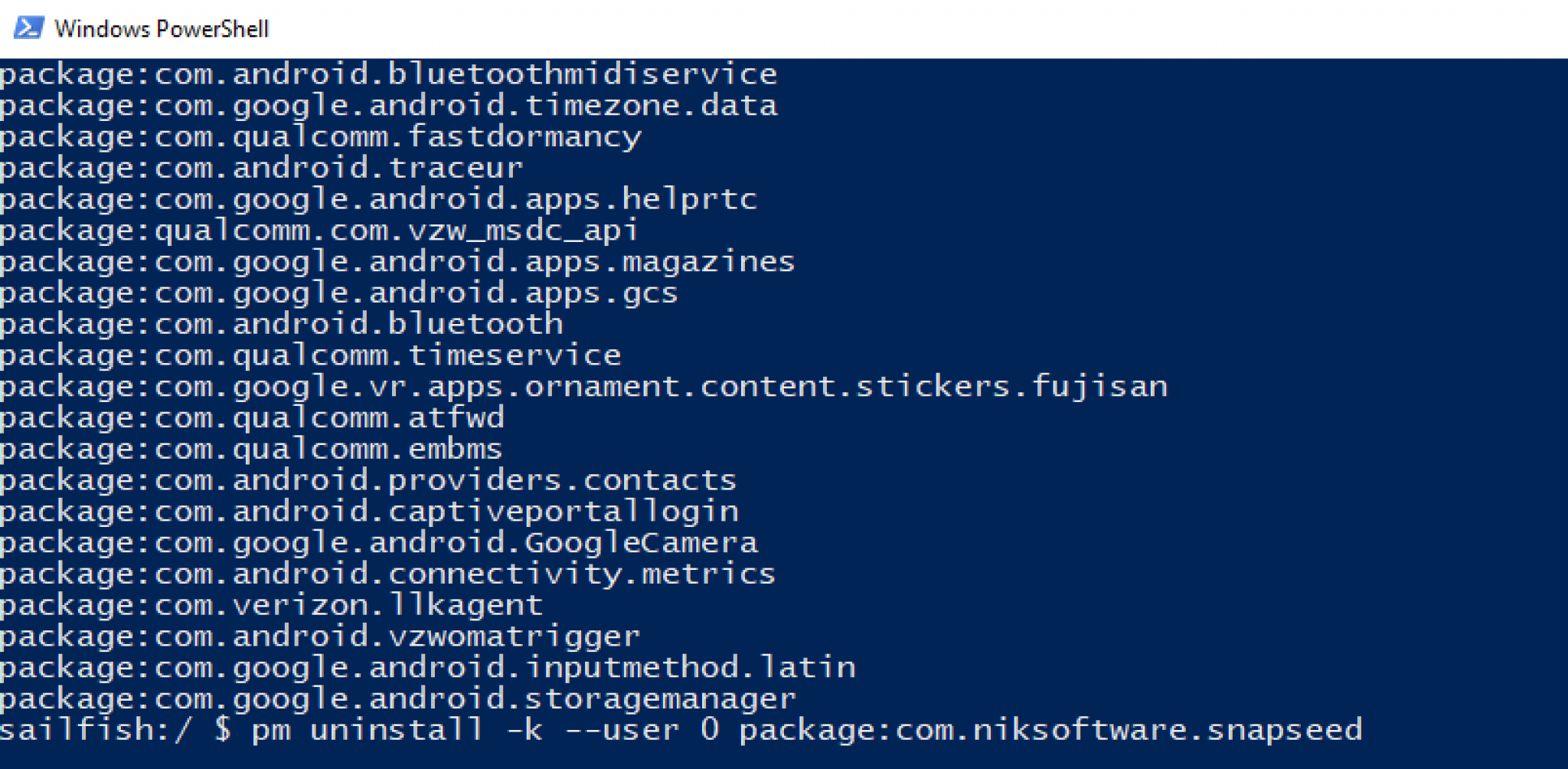Select the com.qualcomm.atfwd output line

point(252,418)
